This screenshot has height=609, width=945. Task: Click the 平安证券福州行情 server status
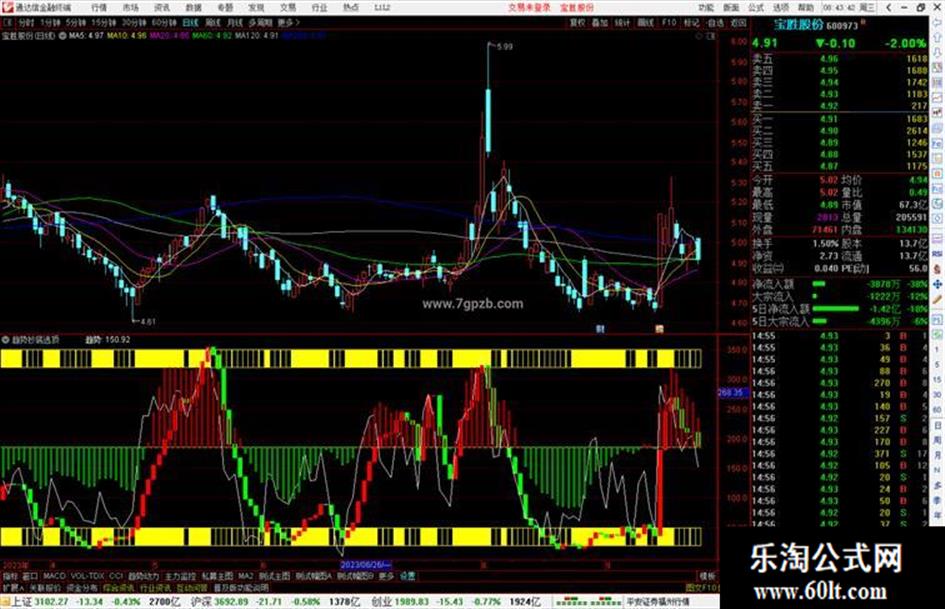(658, 601)
